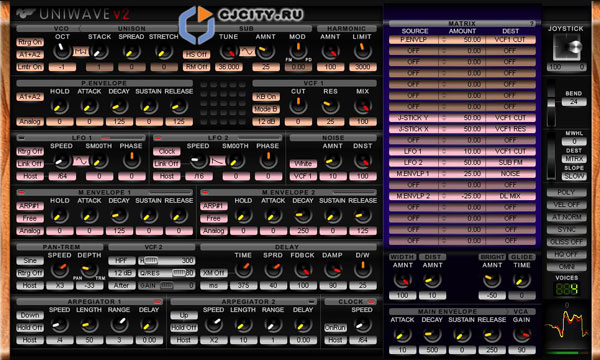The image size is (600, 360).
Task: Toggle Hold Off in Arpegiator 2
Action: (184, 327)
